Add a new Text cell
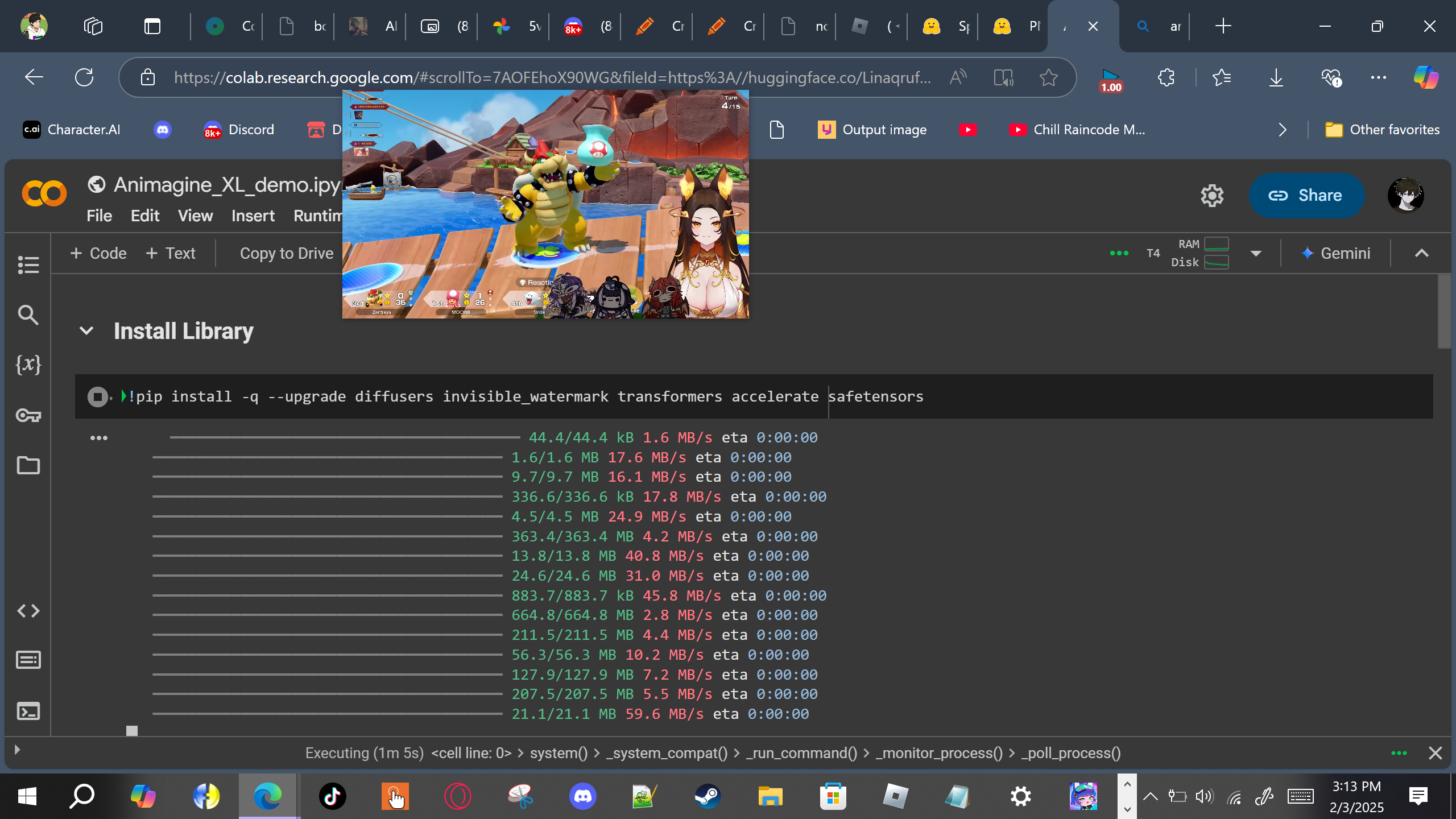The image size is (1456, 819). (x=171, y=253)
